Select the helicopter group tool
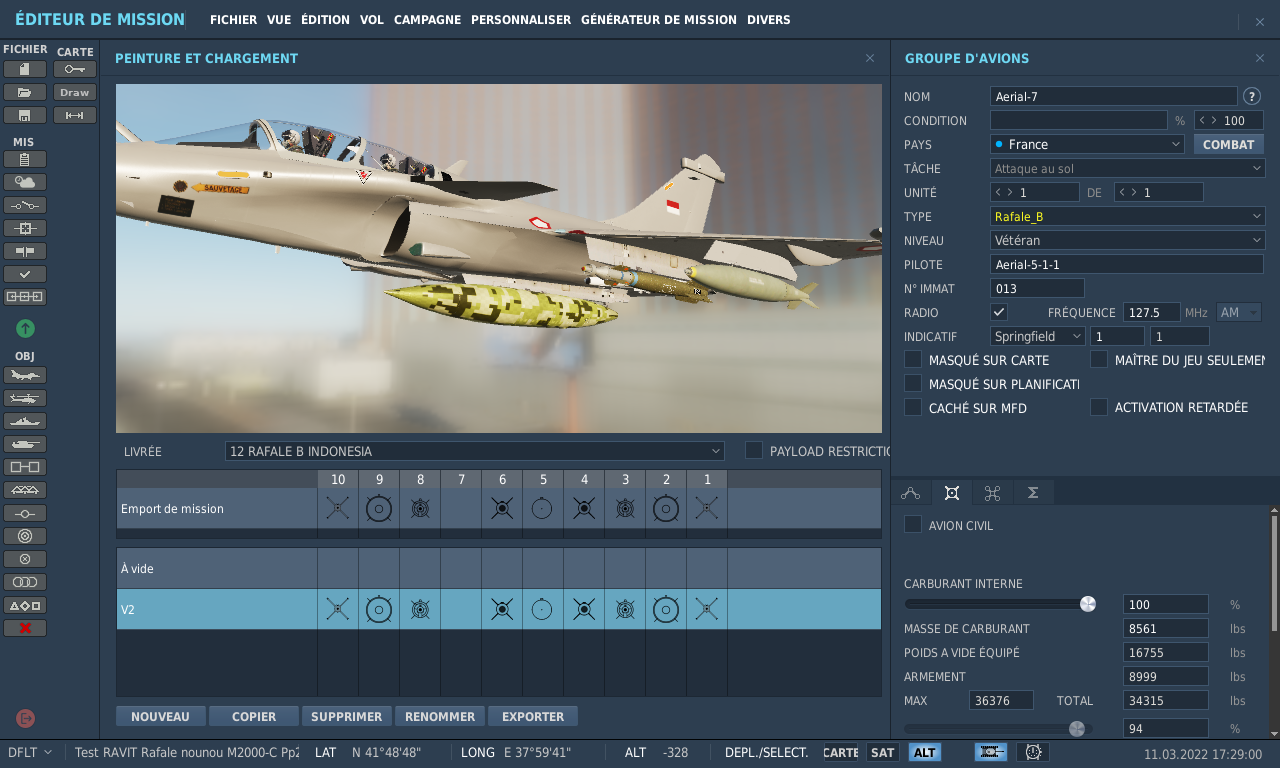This screenshot has width=1280, height=768. click(x=25, y=398)
